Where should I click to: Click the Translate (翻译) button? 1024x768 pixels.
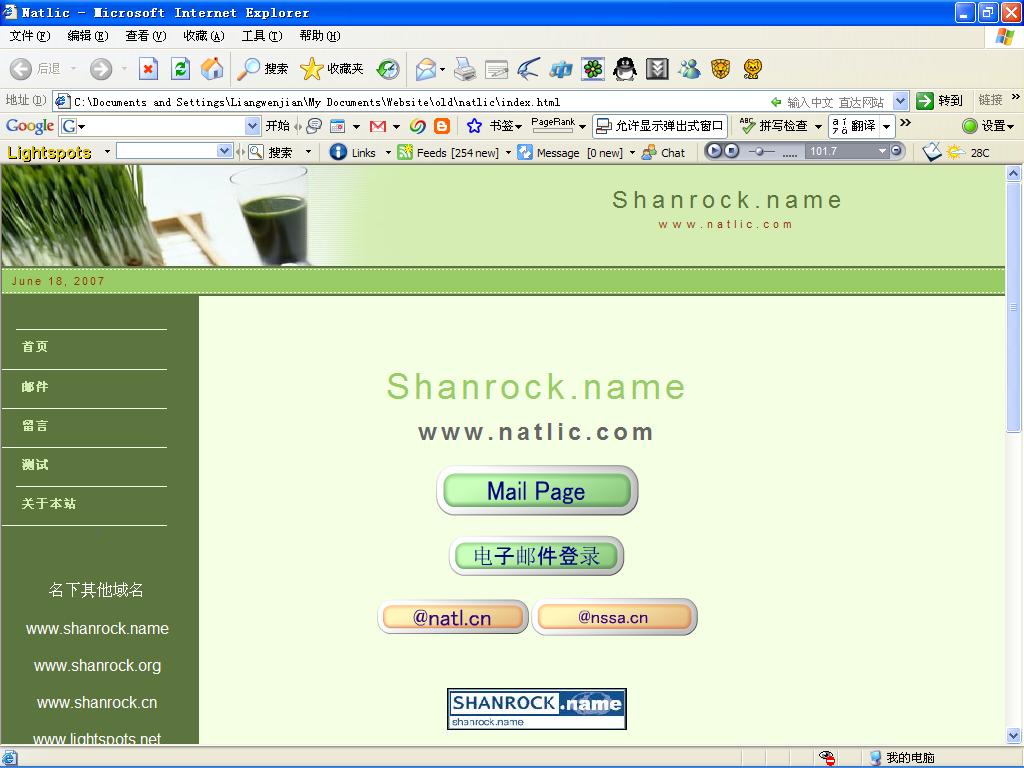pyautogui.click(x=854, y=126)
